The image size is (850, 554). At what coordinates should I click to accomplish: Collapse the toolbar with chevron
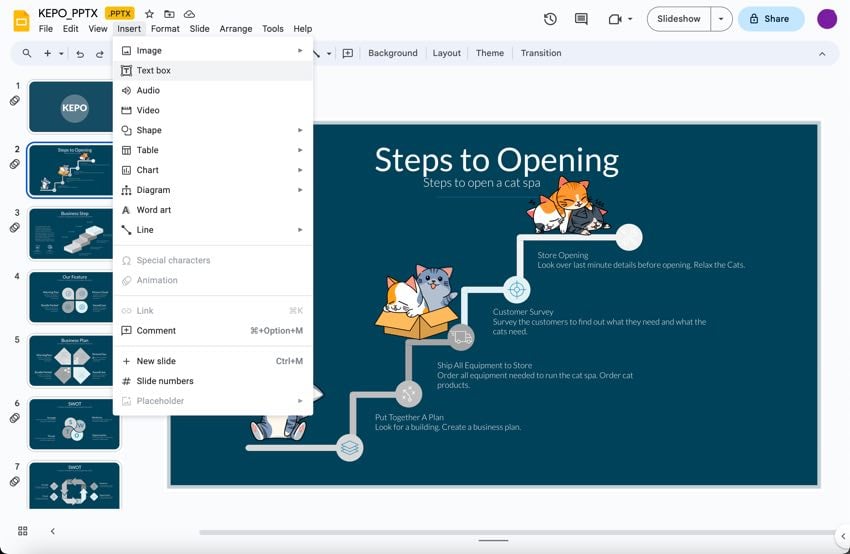point(822,54)
